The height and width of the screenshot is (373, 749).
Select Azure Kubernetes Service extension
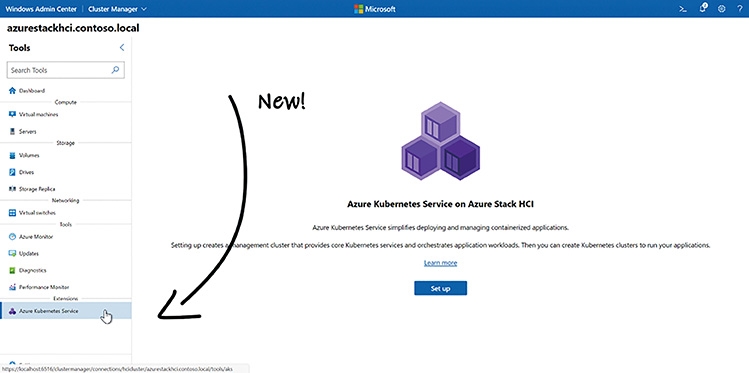[65, 311]
